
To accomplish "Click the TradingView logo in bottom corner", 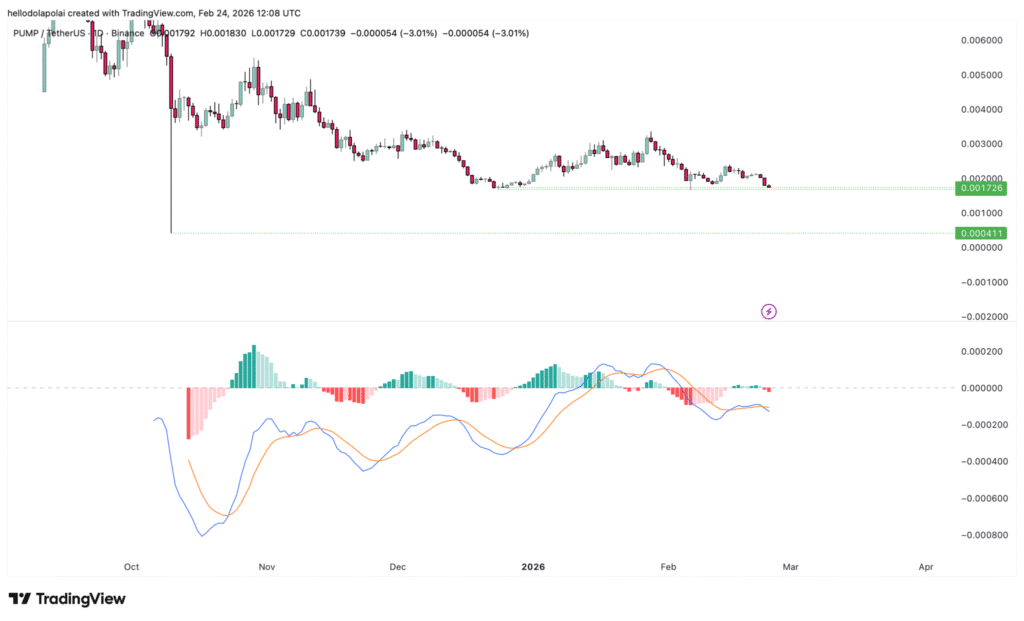I will [x=65, y=598].
